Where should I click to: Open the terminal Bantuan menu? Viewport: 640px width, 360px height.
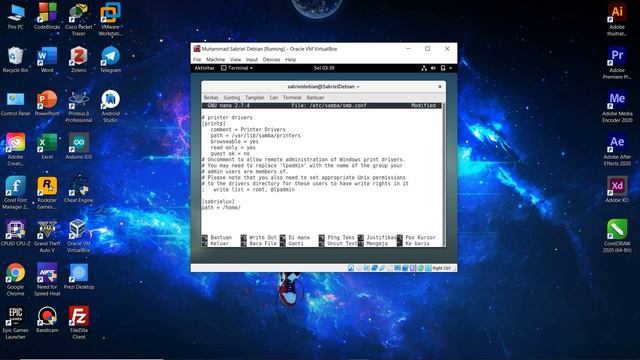pyautogui.click(x=315, y=98)
